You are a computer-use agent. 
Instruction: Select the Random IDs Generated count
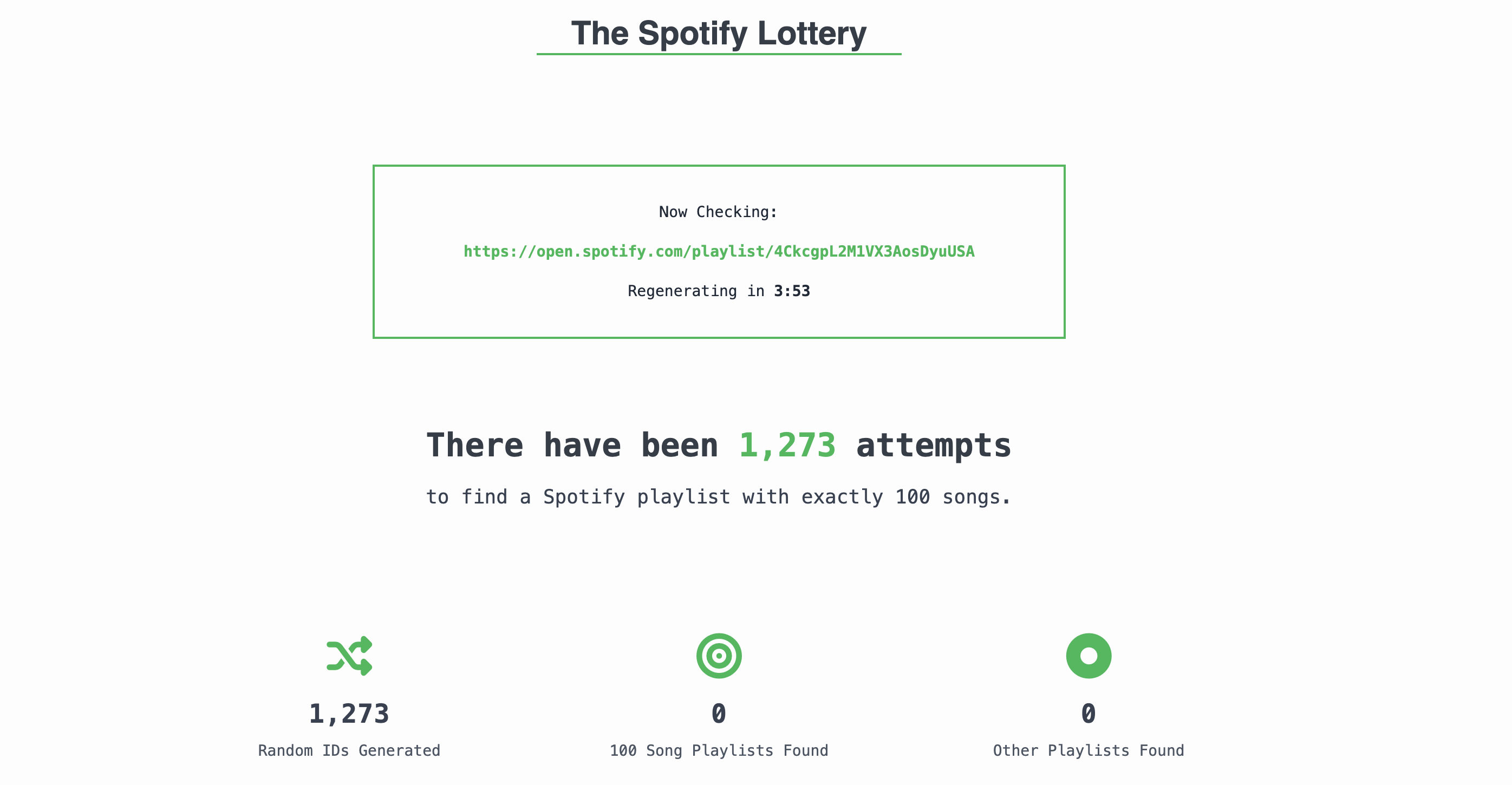349,712
